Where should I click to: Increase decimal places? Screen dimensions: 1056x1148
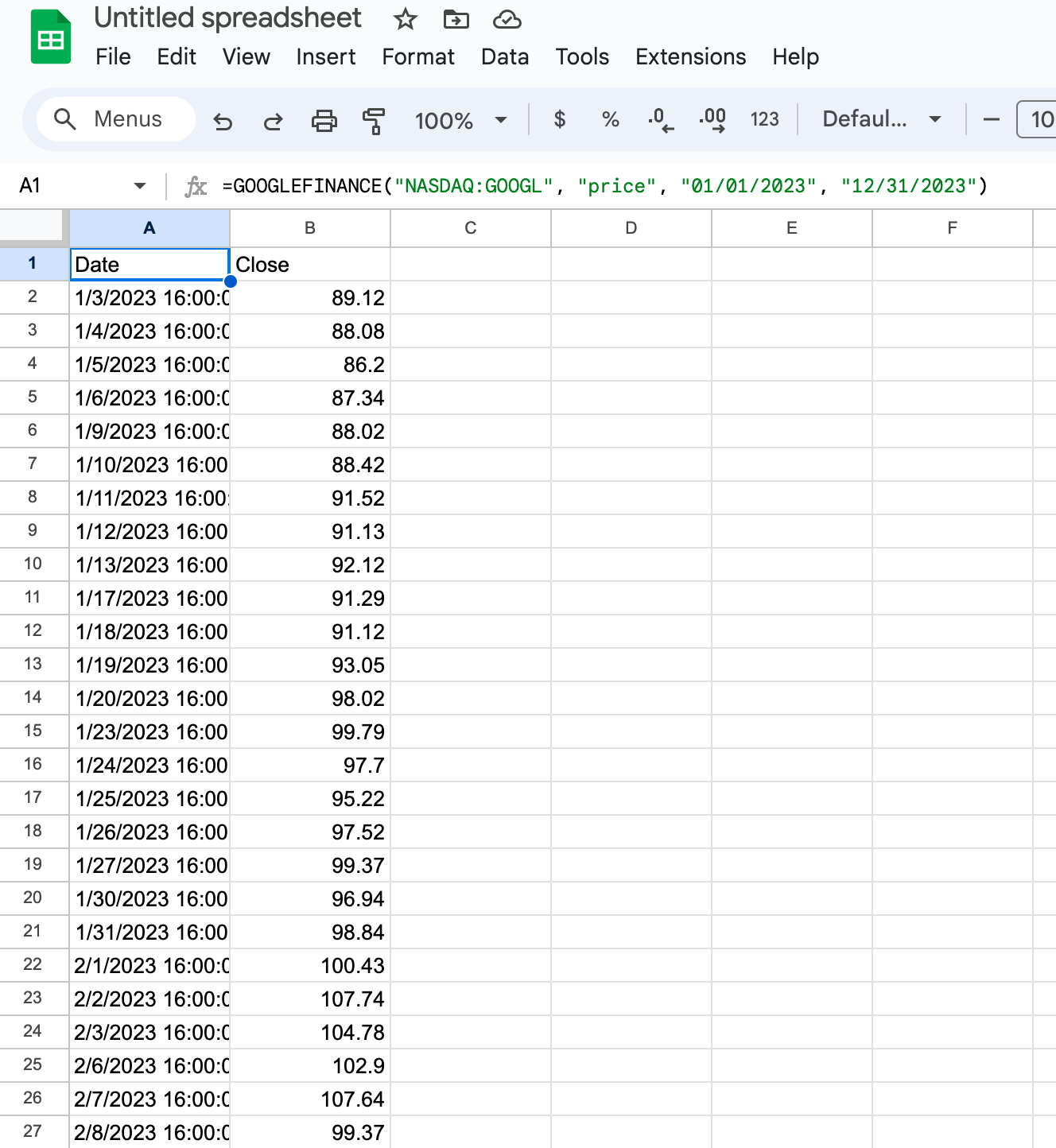coord(712,120)
